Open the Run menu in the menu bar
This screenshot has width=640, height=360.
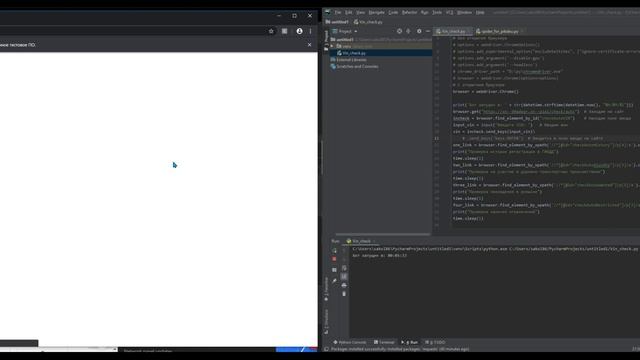pos(424,13)
